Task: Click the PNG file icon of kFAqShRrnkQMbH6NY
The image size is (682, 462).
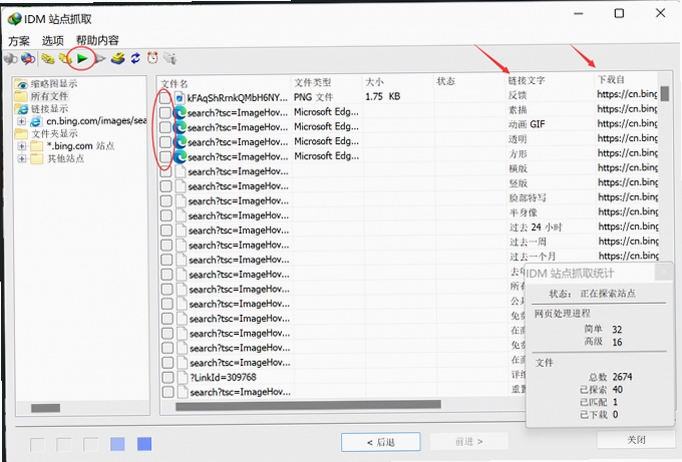Action: [179, 98]
